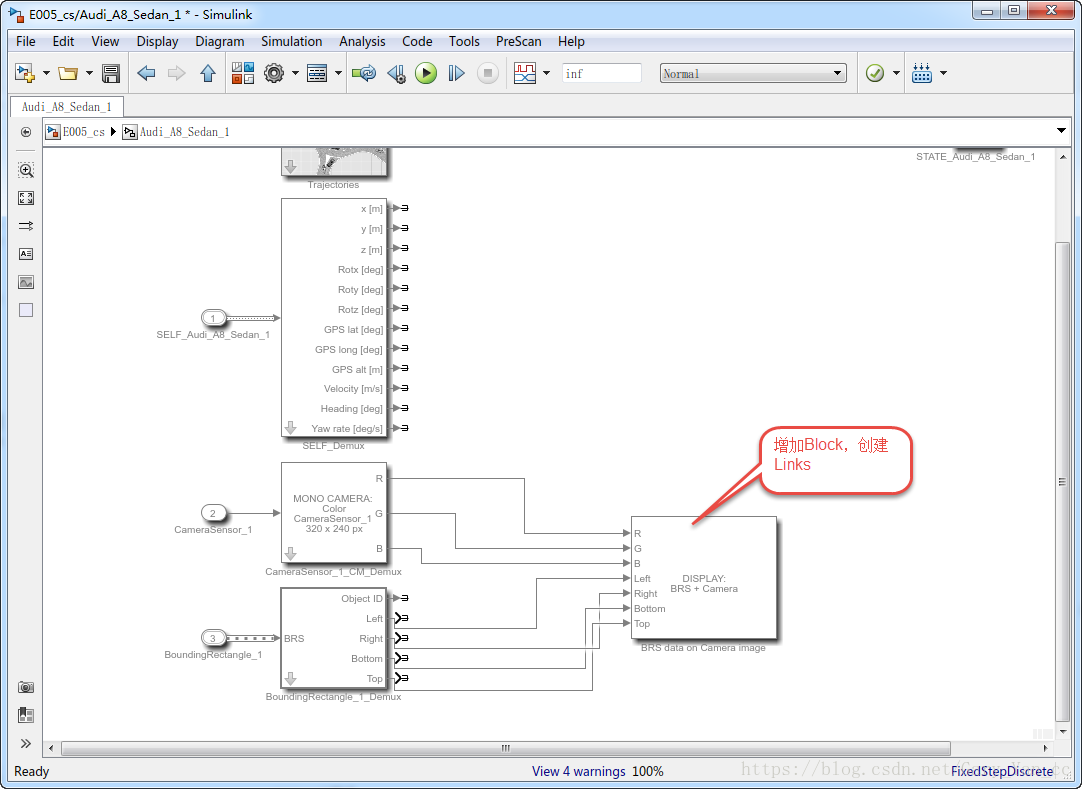Go forward with the right arrow icon
1082x789 pixels.
[x=177, y=73]
